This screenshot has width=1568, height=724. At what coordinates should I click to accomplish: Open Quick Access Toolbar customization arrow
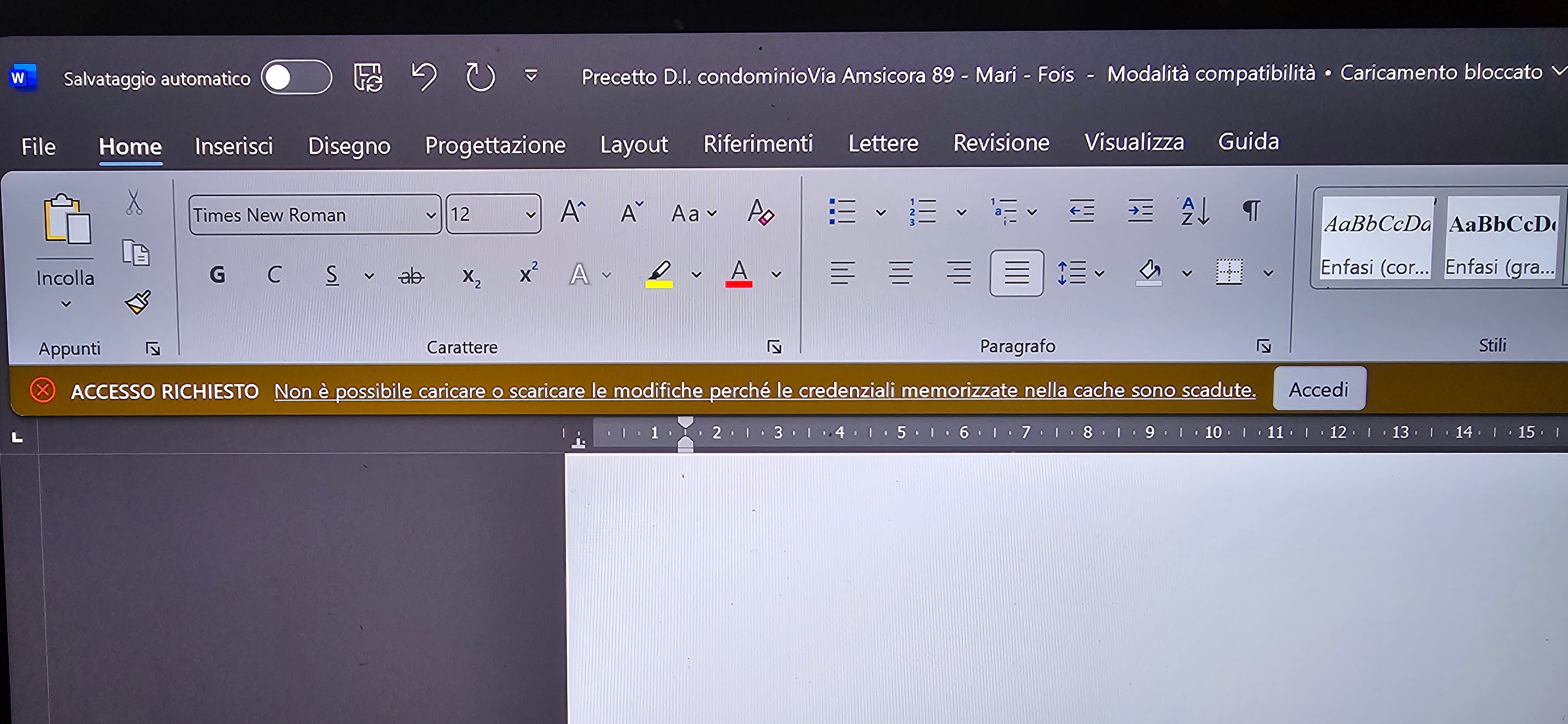531,76
